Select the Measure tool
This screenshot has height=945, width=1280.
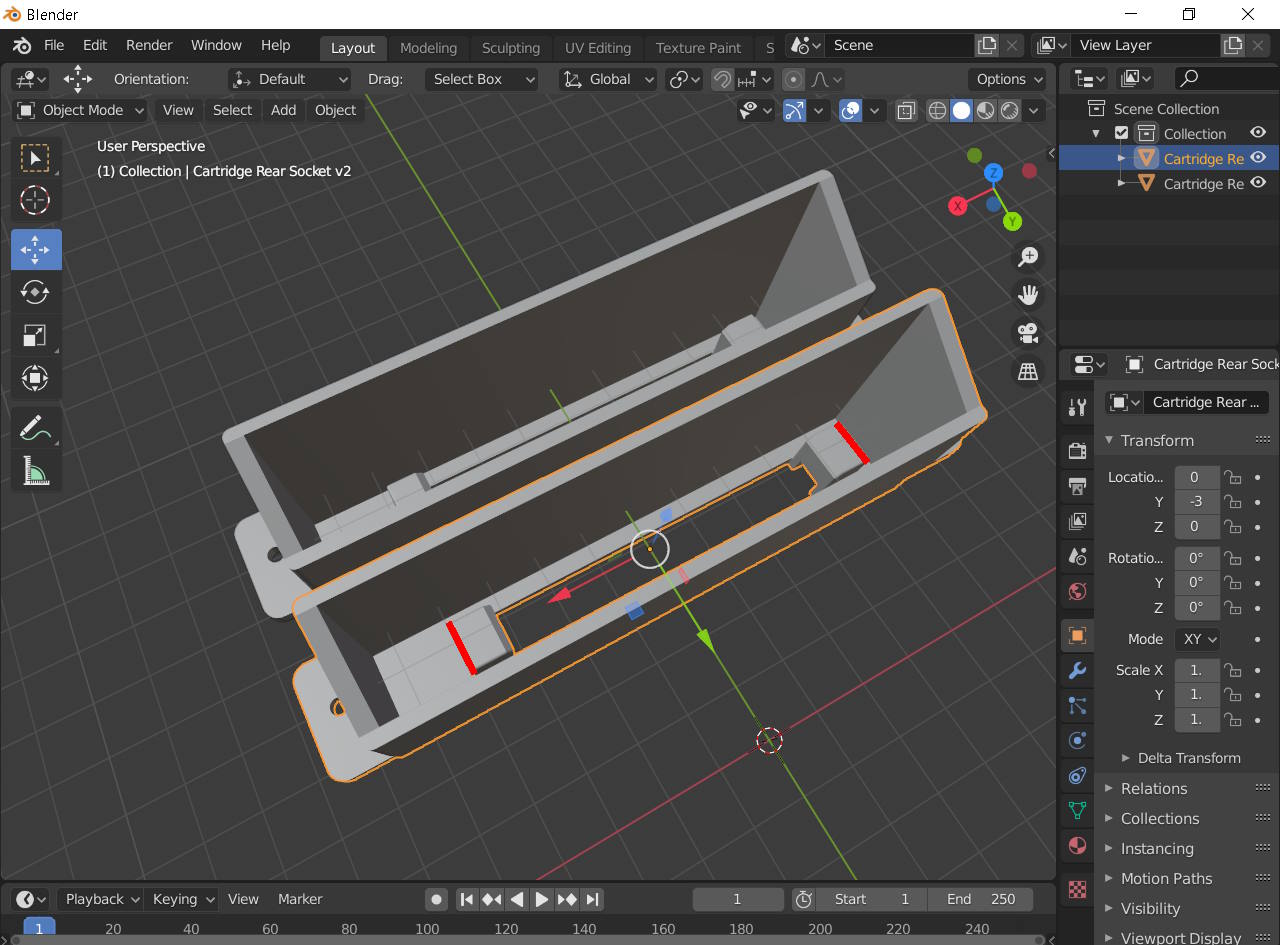[x=36, y=470]
